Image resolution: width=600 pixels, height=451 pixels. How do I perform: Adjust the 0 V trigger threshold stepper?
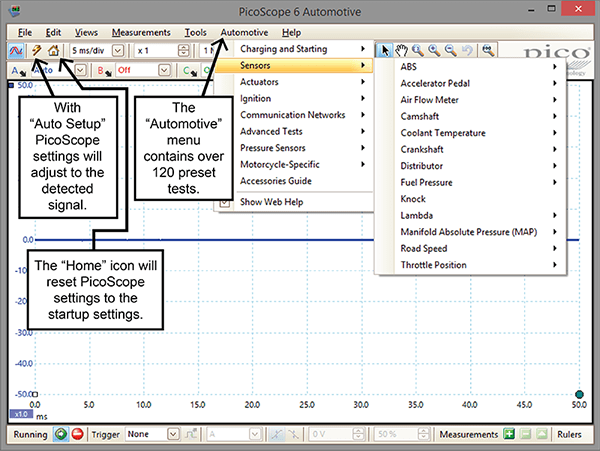coord(358,434)
